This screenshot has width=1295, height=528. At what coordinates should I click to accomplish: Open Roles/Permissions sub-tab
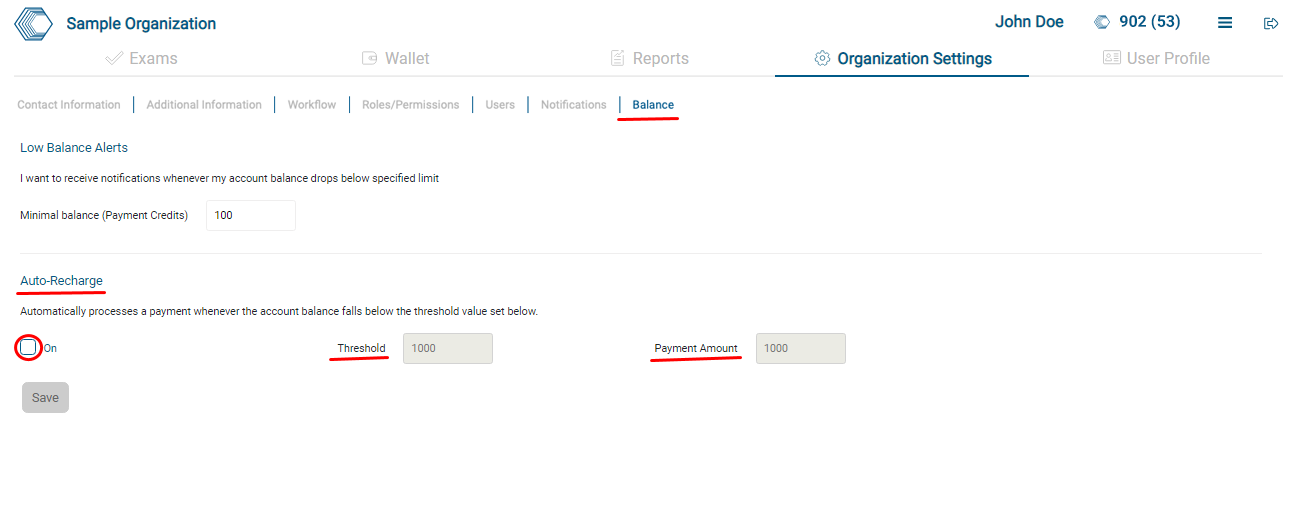point(411,104)
